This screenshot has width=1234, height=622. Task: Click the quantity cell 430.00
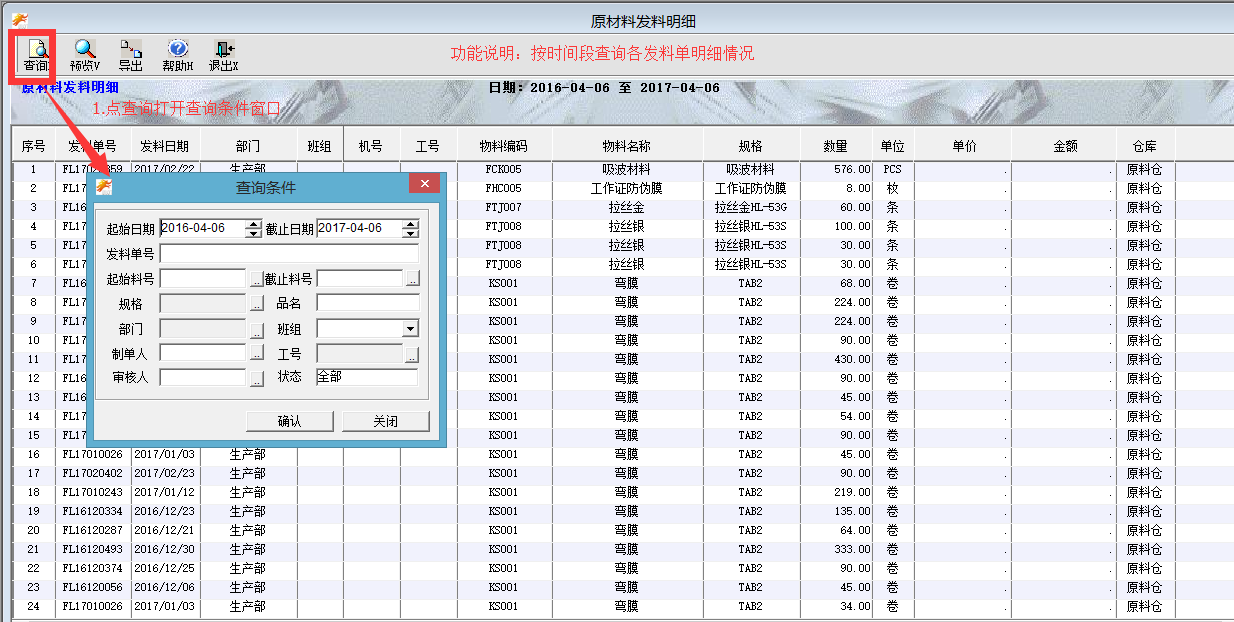[836, 359]
